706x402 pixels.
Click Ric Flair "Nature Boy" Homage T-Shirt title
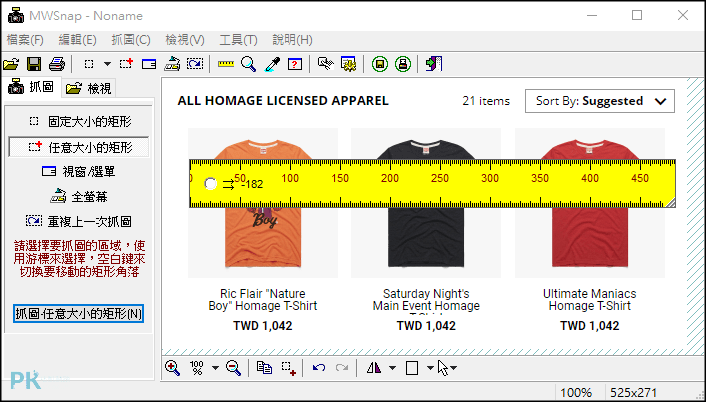[x=263, y=300]
